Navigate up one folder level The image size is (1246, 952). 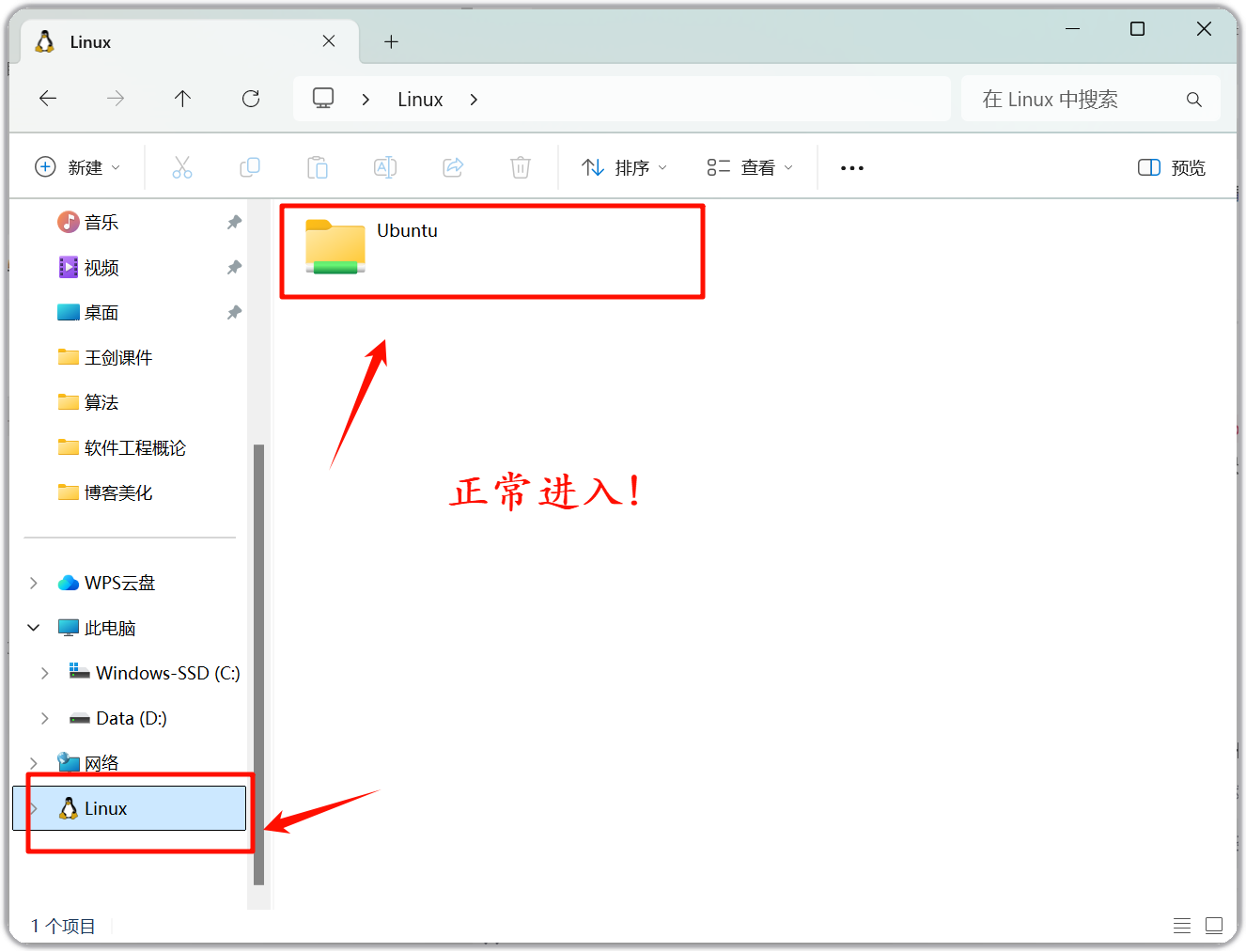point(183,99)
